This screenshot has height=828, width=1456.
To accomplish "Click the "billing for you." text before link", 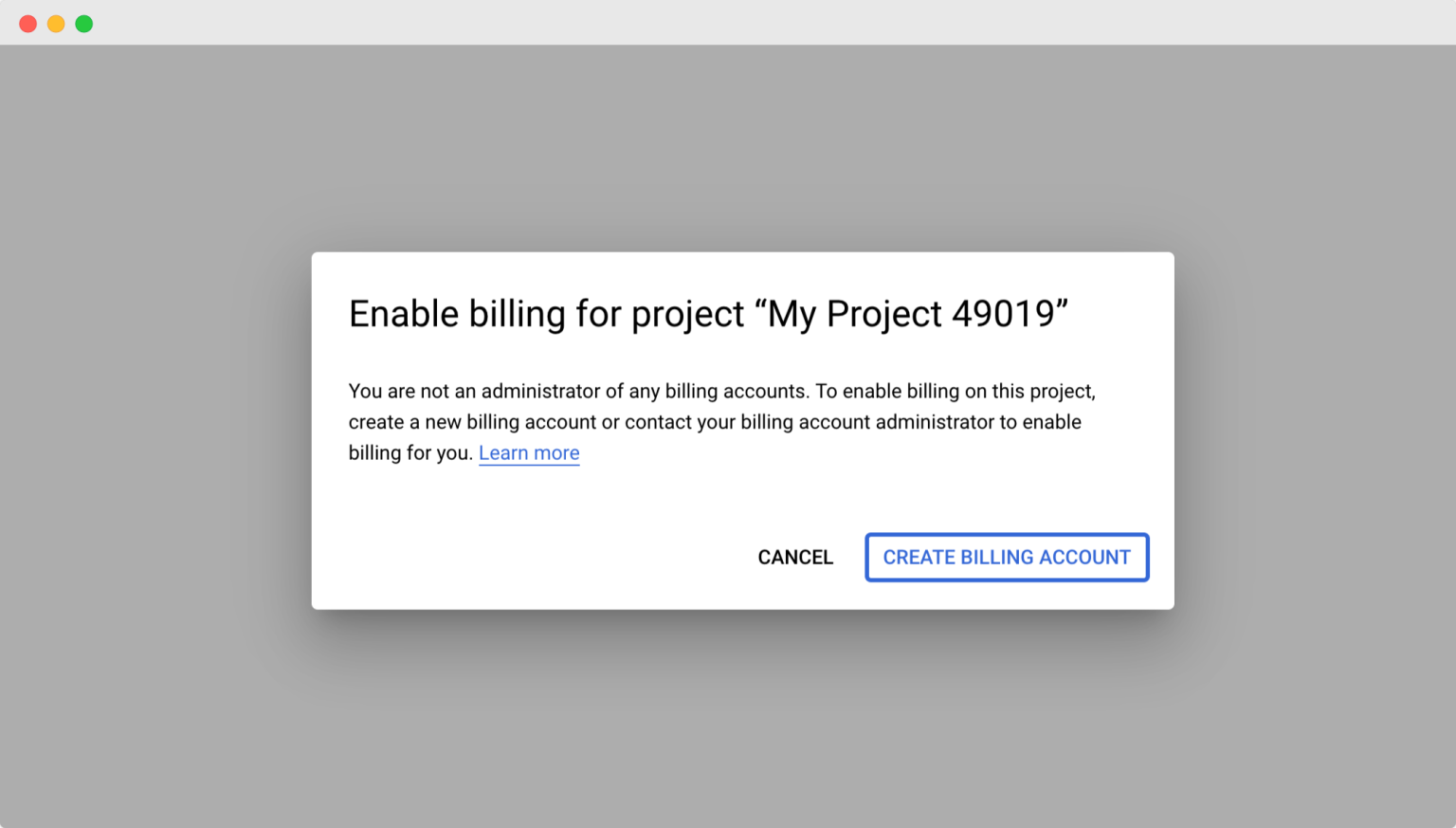I will 410,452.
